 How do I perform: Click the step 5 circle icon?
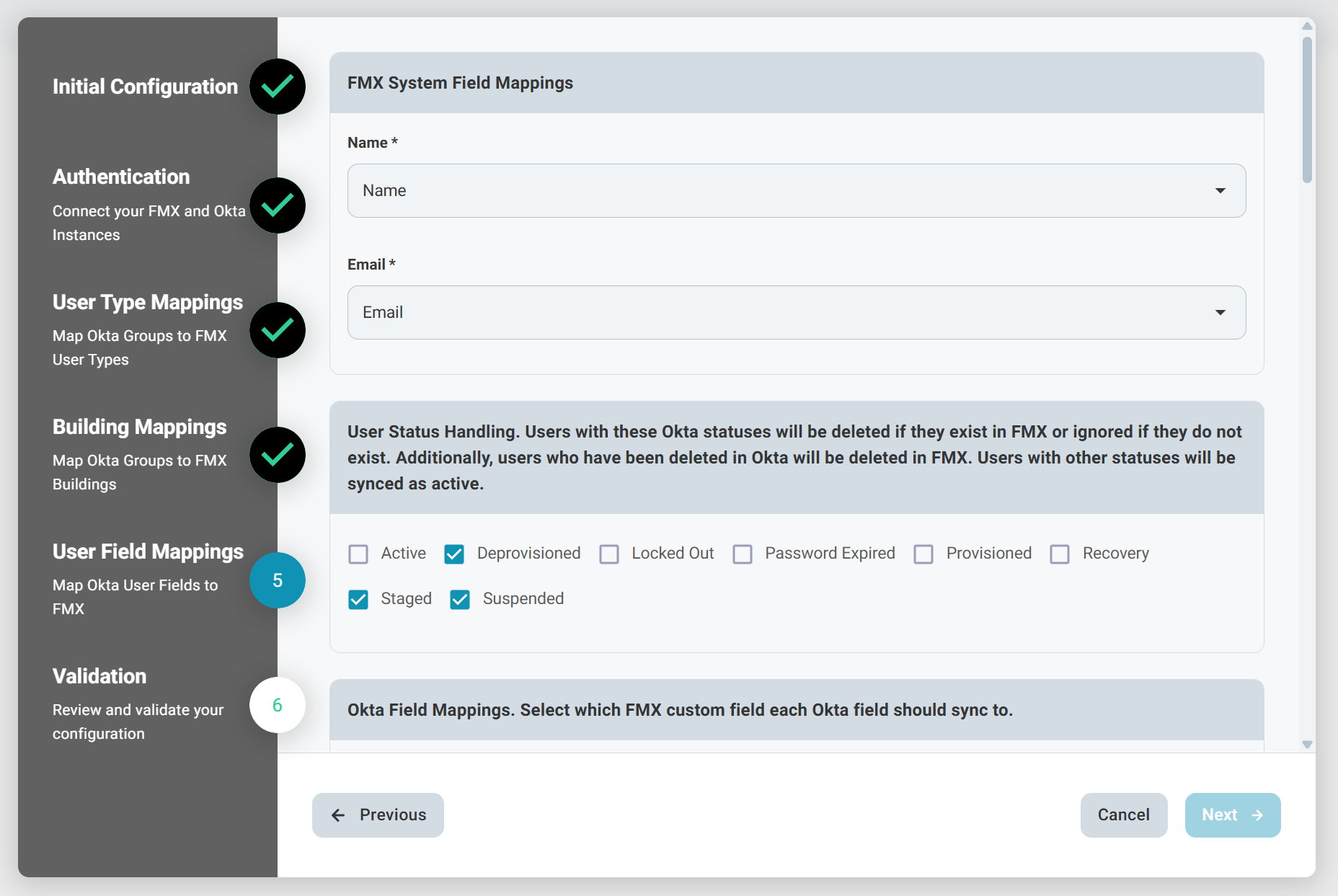pyautogui.click(x=278, y=580)
